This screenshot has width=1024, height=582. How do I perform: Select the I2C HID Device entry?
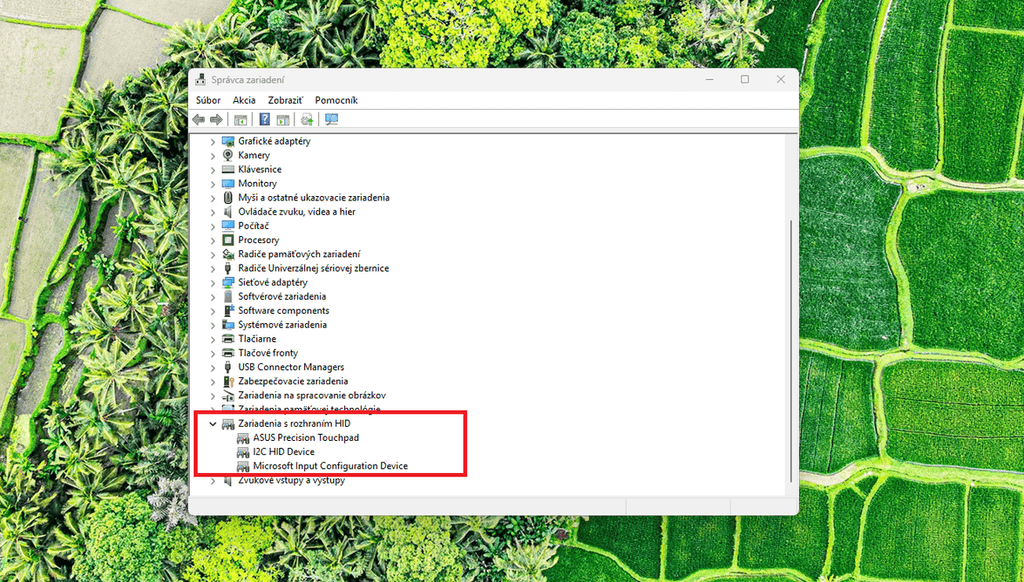pyautogui.click(x=284, y=452)
